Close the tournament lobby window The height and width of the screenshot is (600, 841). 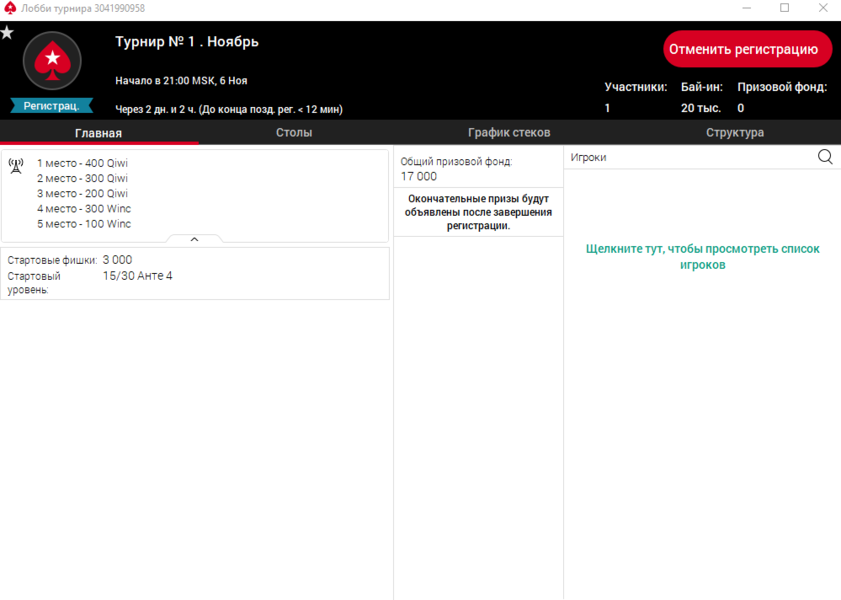(x=822, y=8)
